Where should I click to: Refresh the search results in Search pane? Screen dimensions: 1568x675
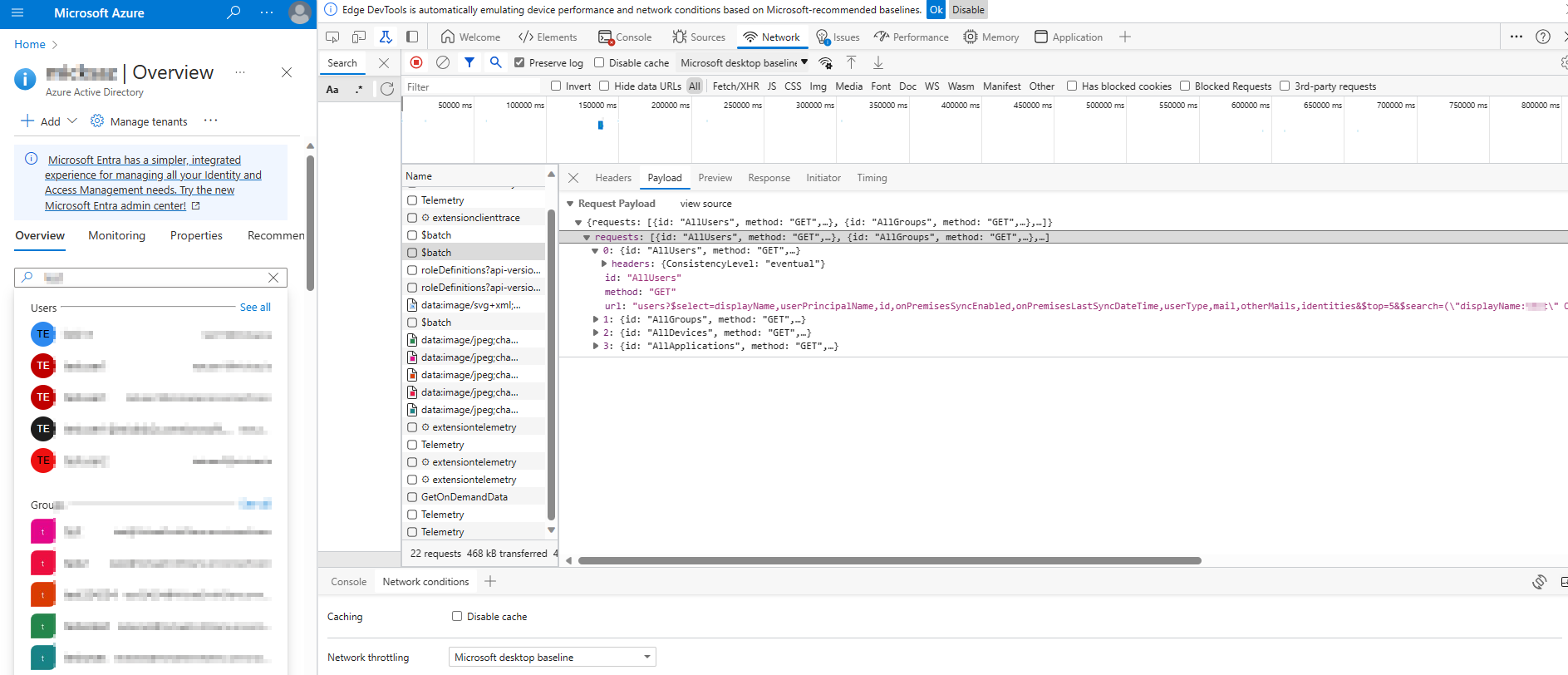click(386, 89)
